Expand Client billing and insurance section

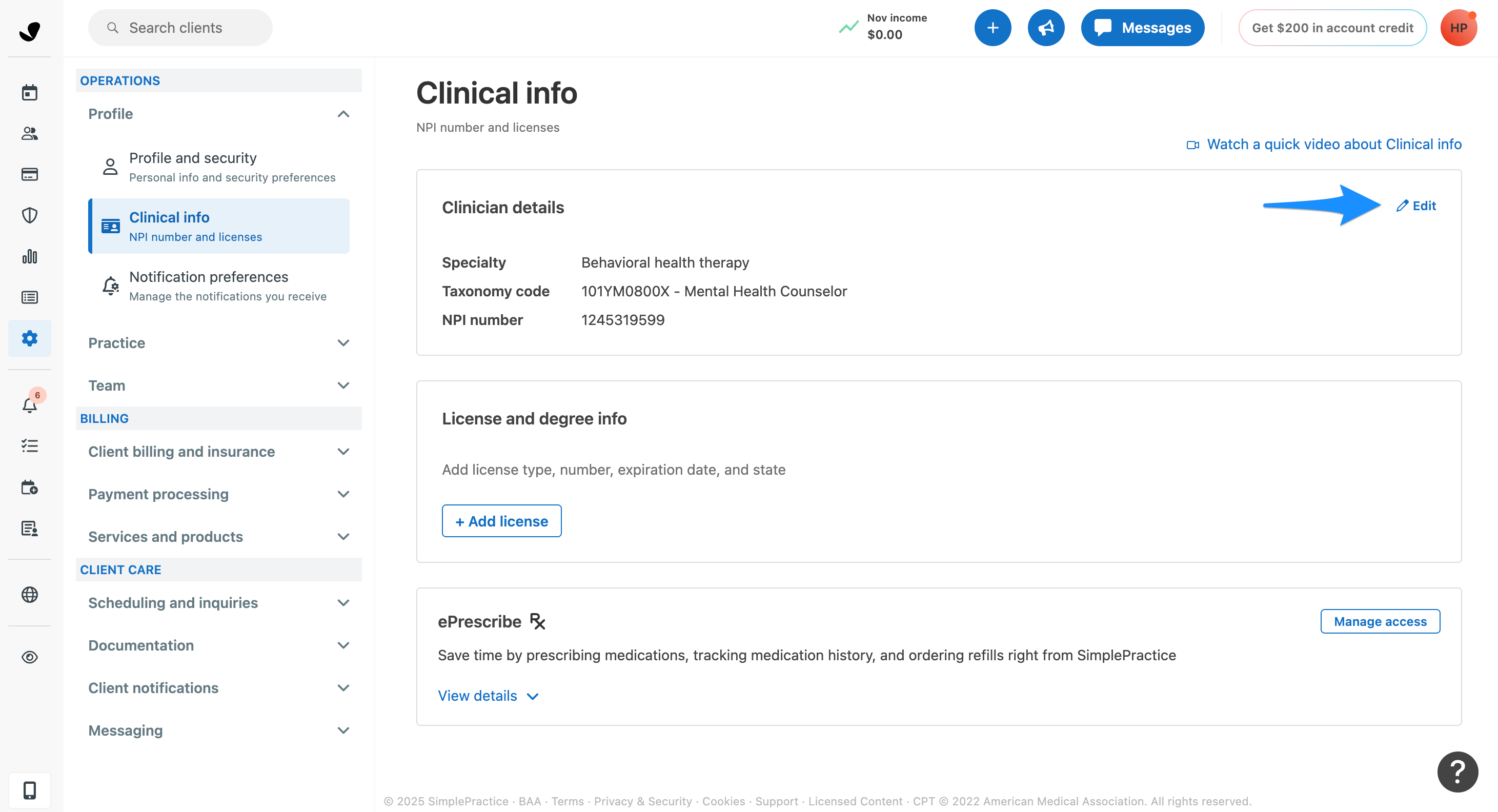(343, 452)
